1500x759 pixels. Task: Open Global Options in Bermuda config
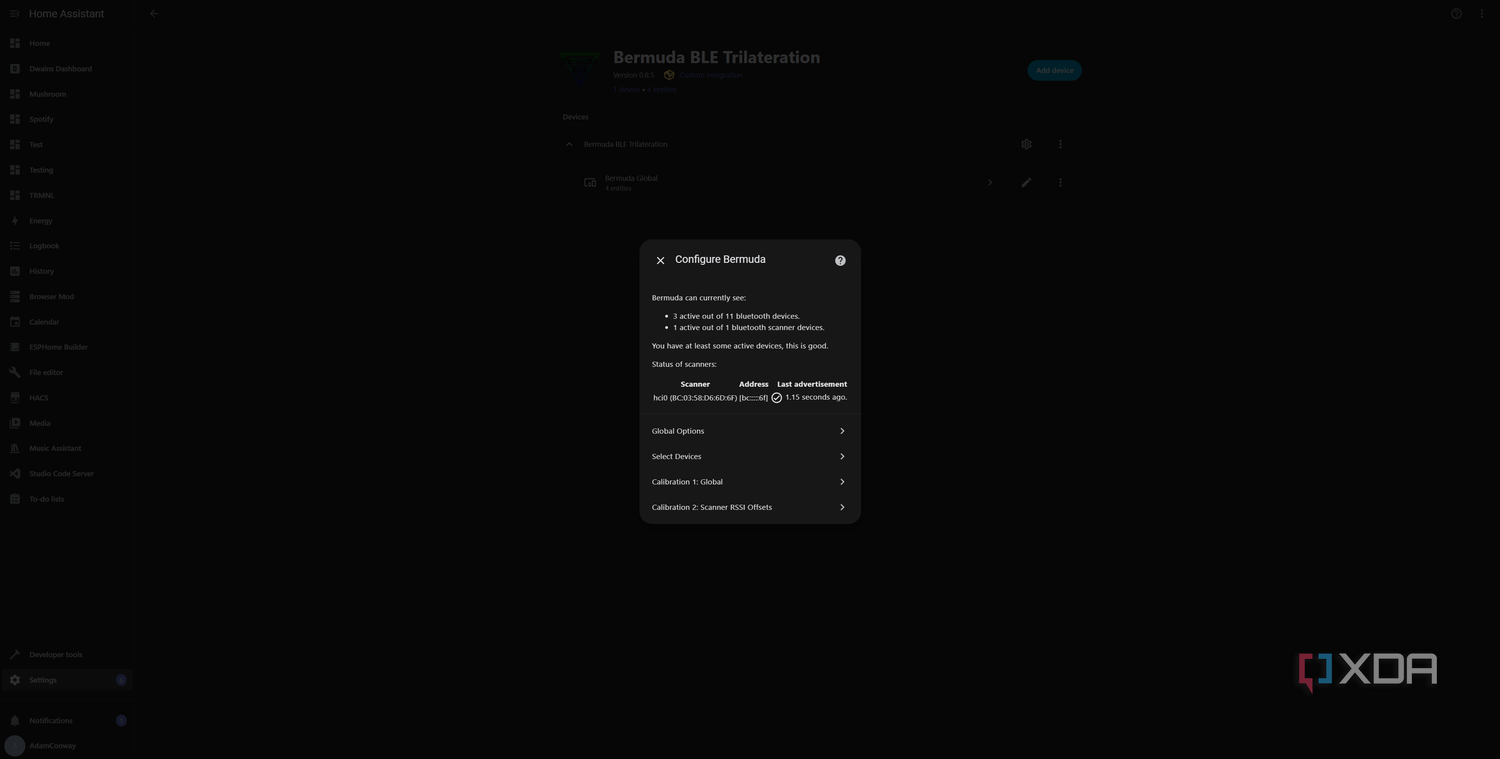(750, 431)
